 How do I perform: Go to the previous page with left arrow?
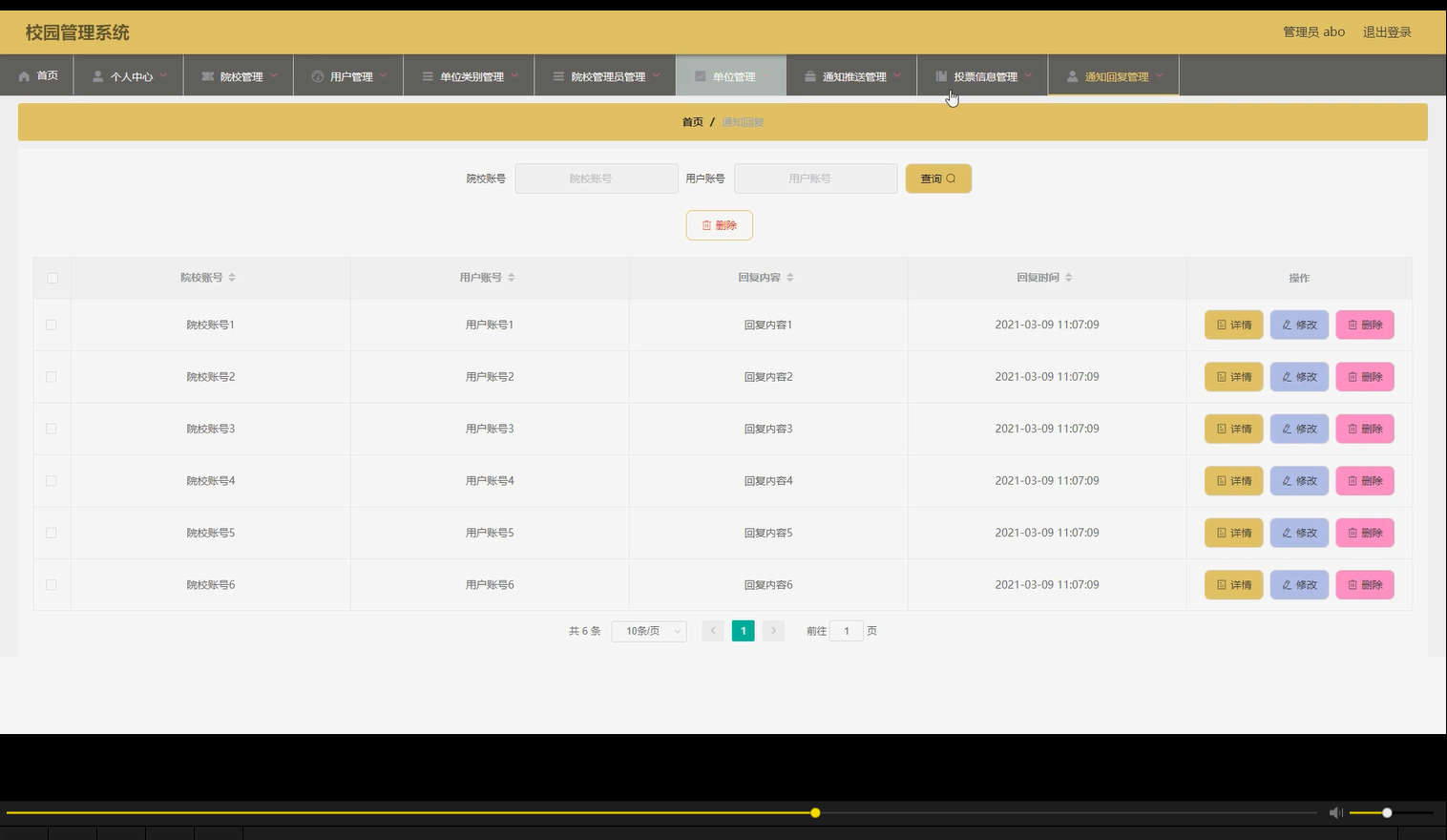pyautogui.click(x=713, y=631)
